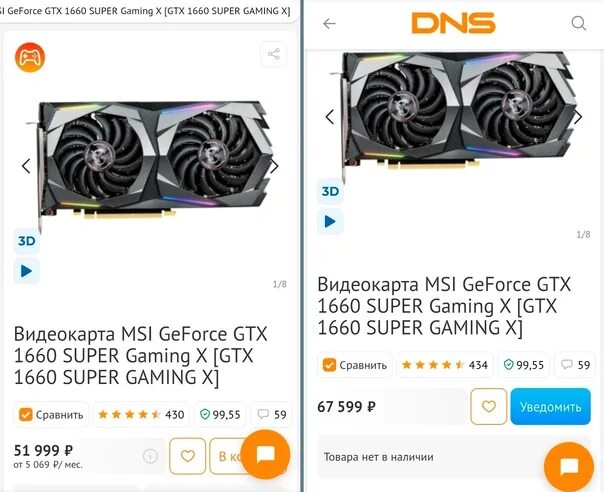This screenshot has height=492, width=604.
Task: Play product video in right screenshot
Action: click(330, 222)
